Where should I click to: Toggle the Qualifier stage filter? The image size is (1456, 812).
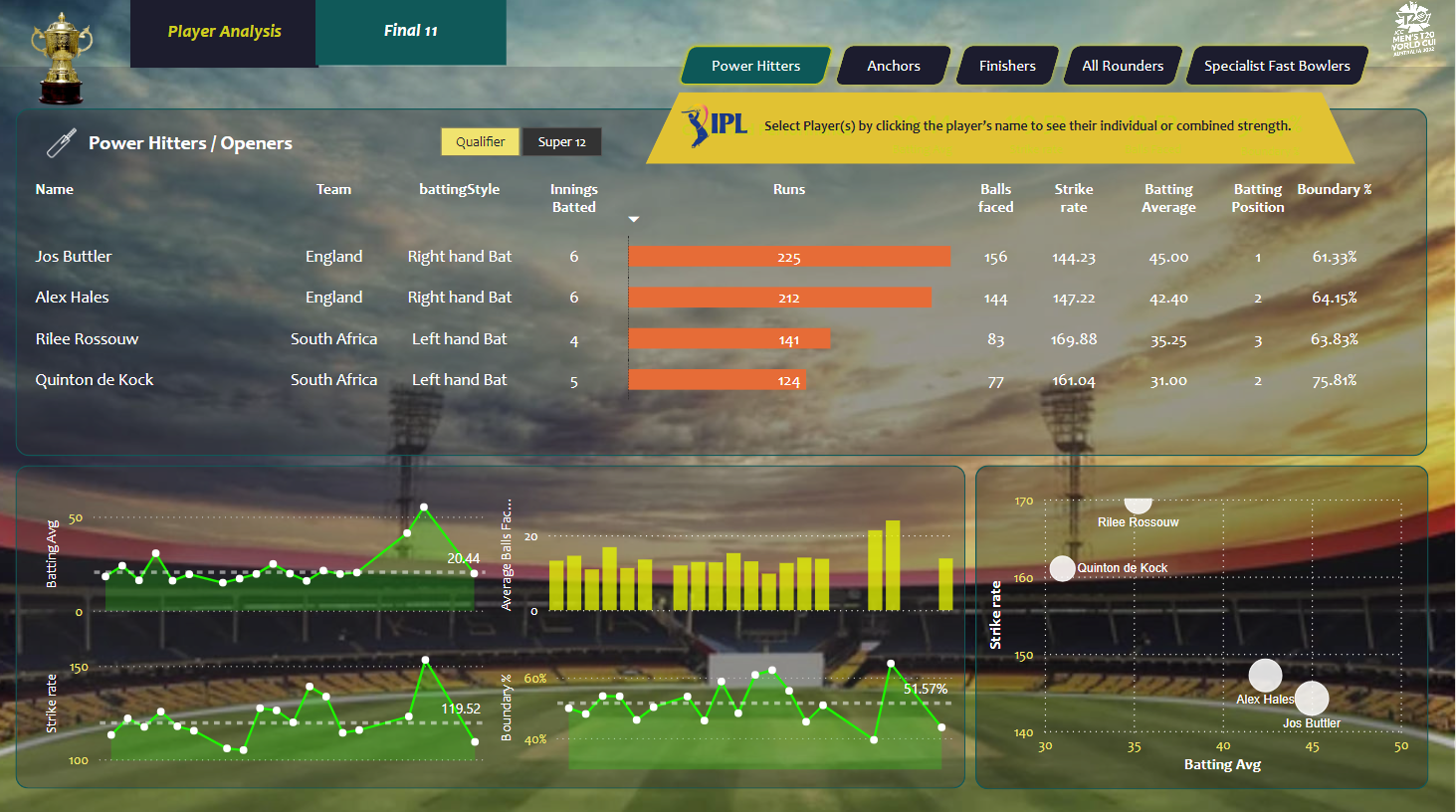coord(481,142)
